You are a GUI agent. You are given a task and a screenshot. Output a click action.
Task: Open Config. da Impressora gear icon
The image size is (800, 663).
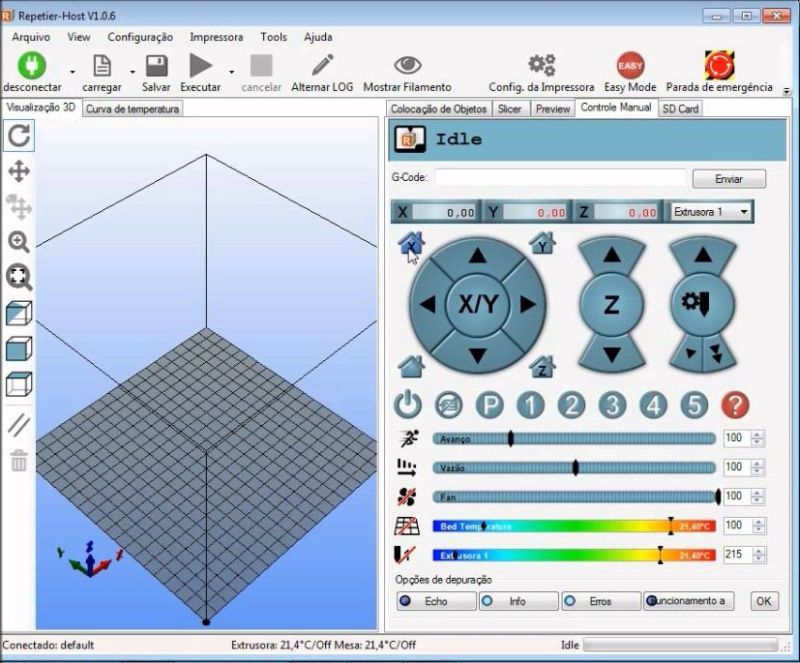(541, 66)
